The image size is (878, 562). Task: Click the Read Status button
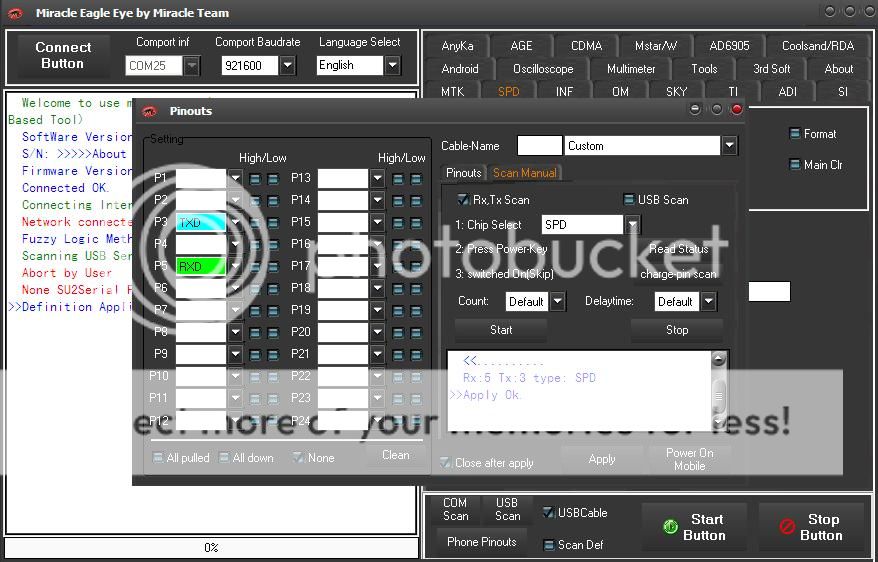pyautogui.click(x=679, y=249)
